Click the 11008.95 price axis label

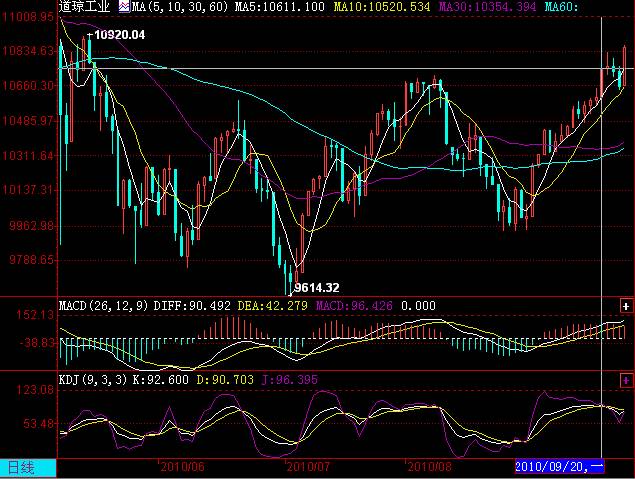coord(28,17)
